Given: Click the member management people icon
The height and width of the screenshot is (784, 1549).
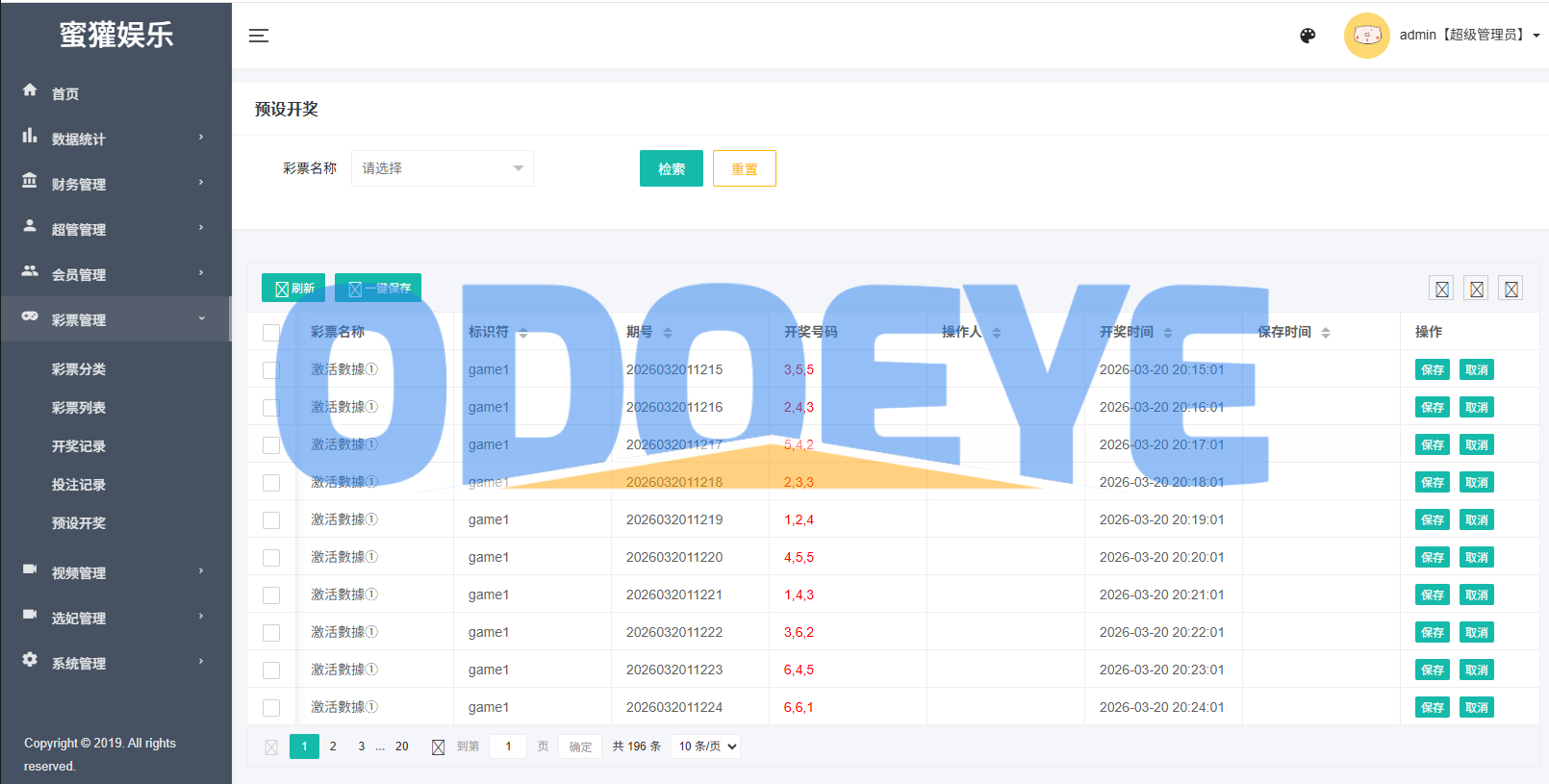Looking at the screenshot, I should point(30,271).
